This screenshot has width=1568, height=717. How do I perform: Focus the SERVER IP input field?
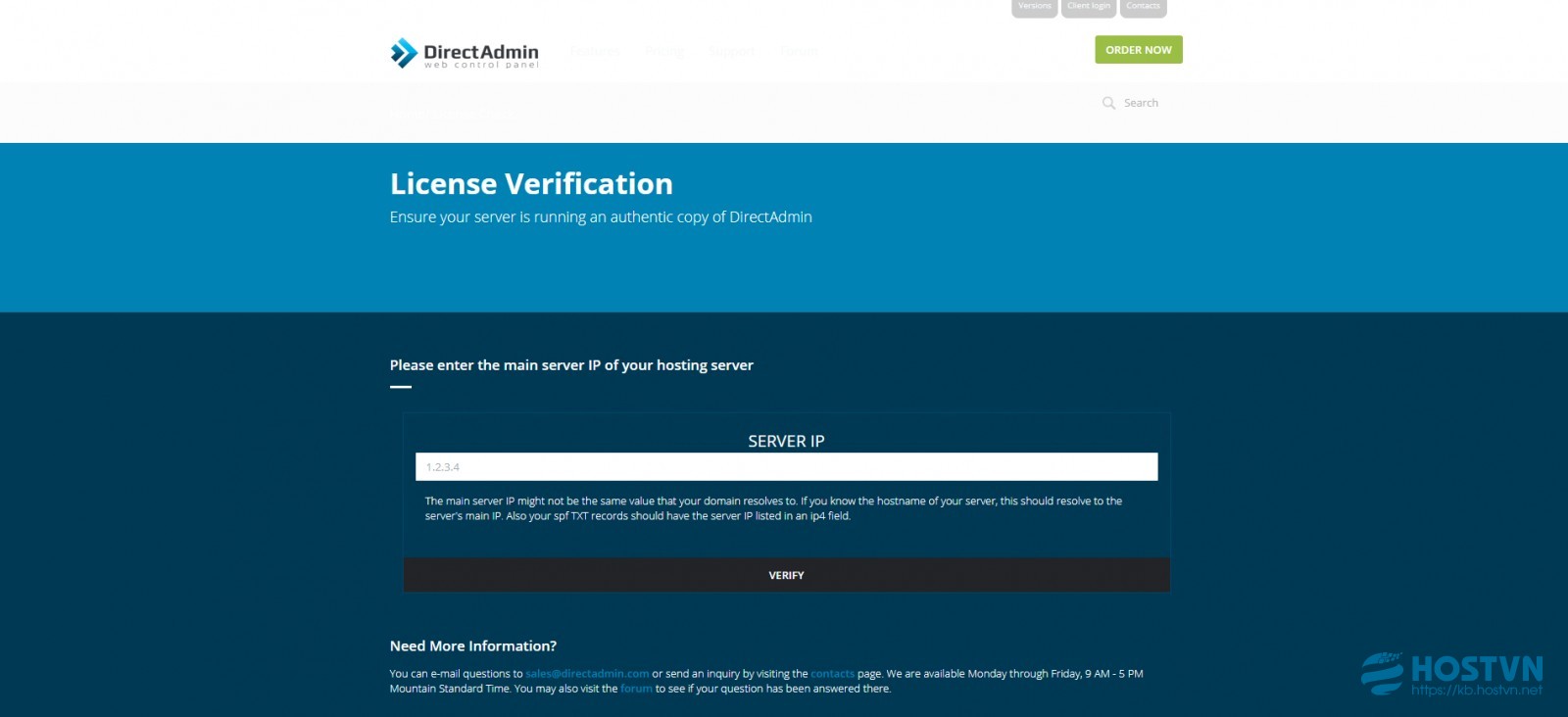click(786, 467)
